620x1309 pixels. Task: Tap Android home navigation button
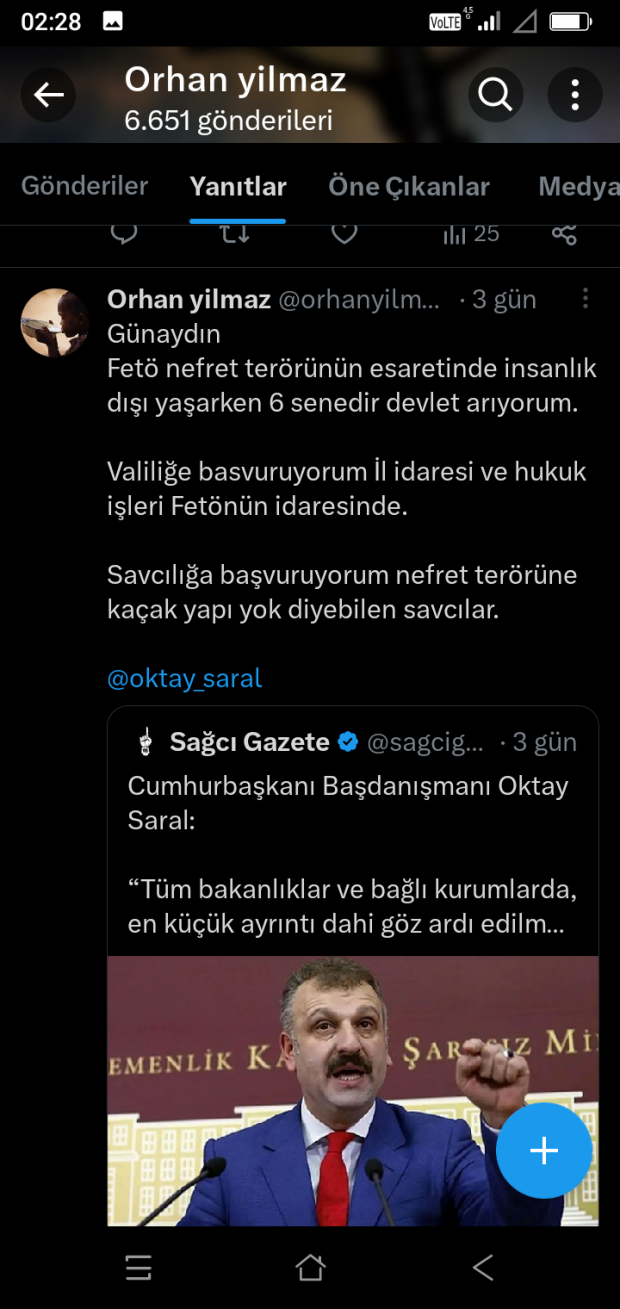[310, 1268]
